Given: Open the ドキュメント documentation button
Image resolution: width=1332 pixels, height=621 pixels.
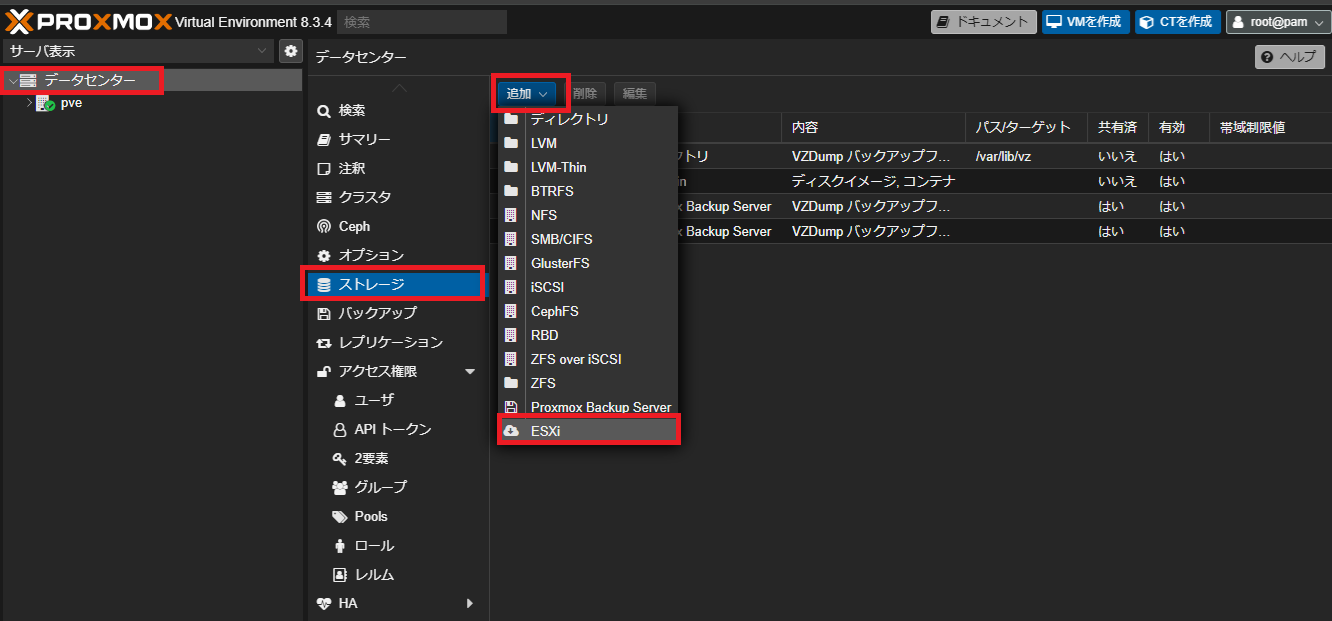Looking at the screenshot, I should coord(983,22).
